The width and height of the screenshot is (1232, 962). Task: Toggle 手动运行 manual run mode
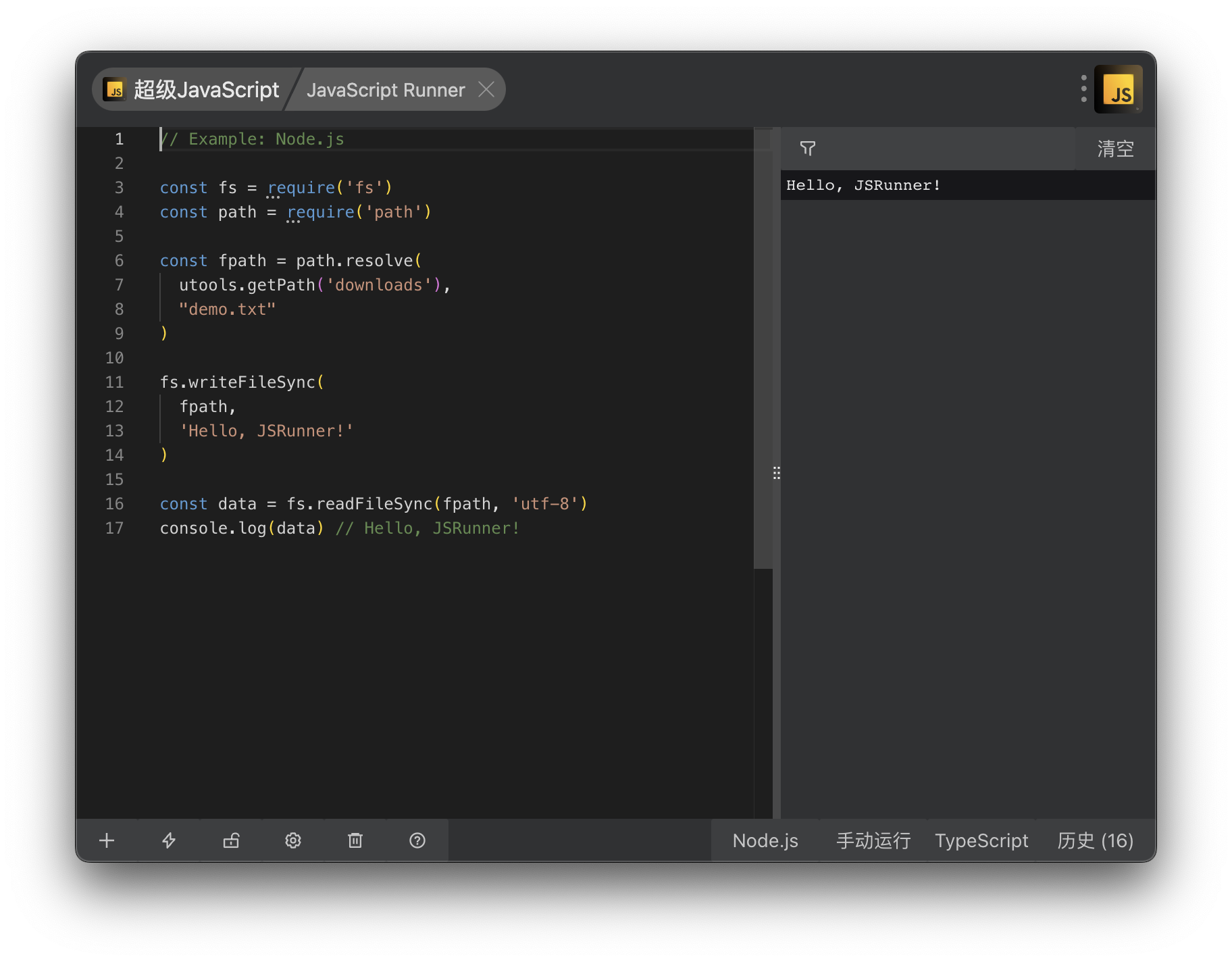[873, 840]
